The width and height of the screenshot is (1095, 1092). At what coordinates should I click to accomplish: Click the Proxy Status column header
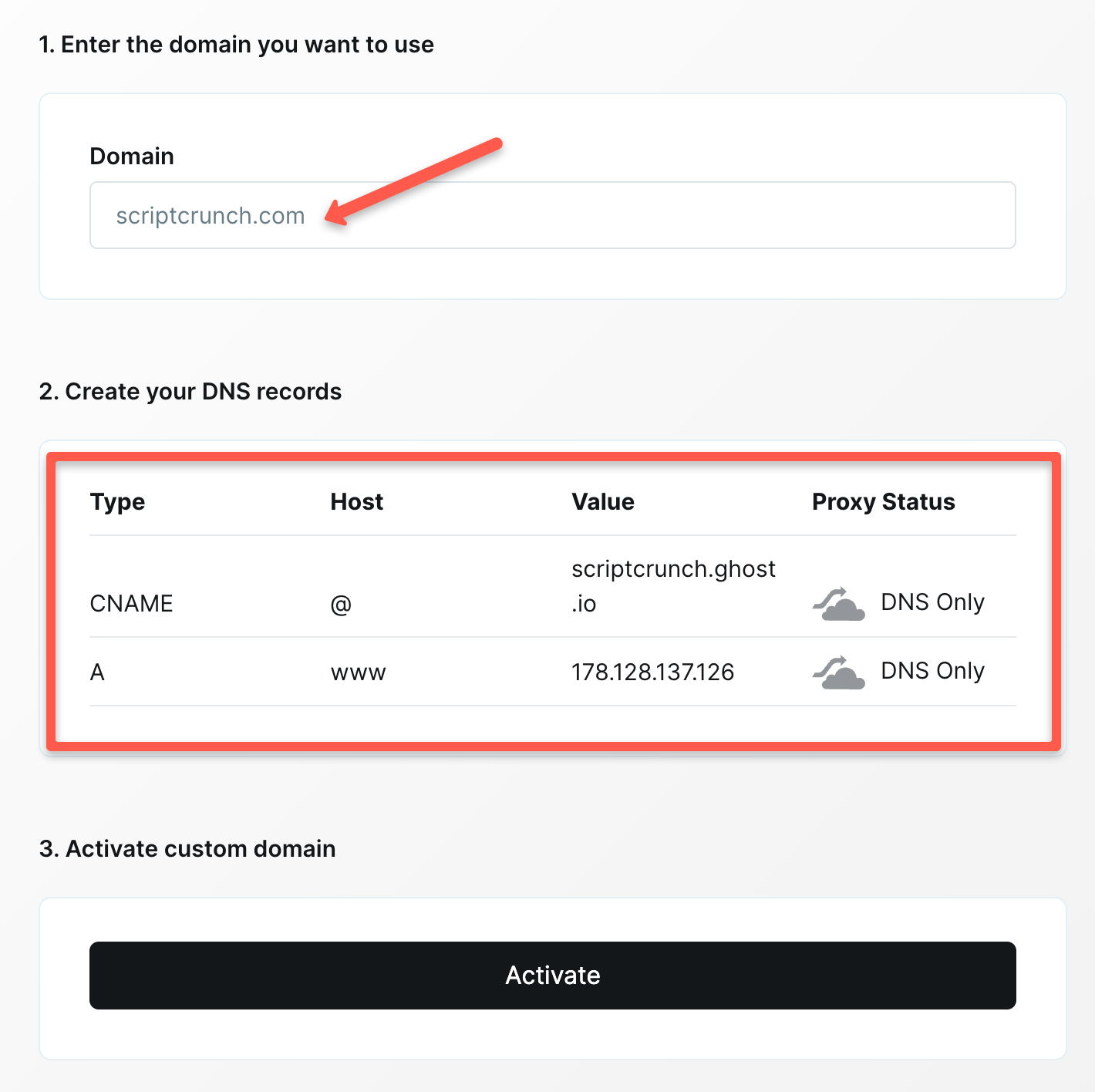(x=884, y=503)
